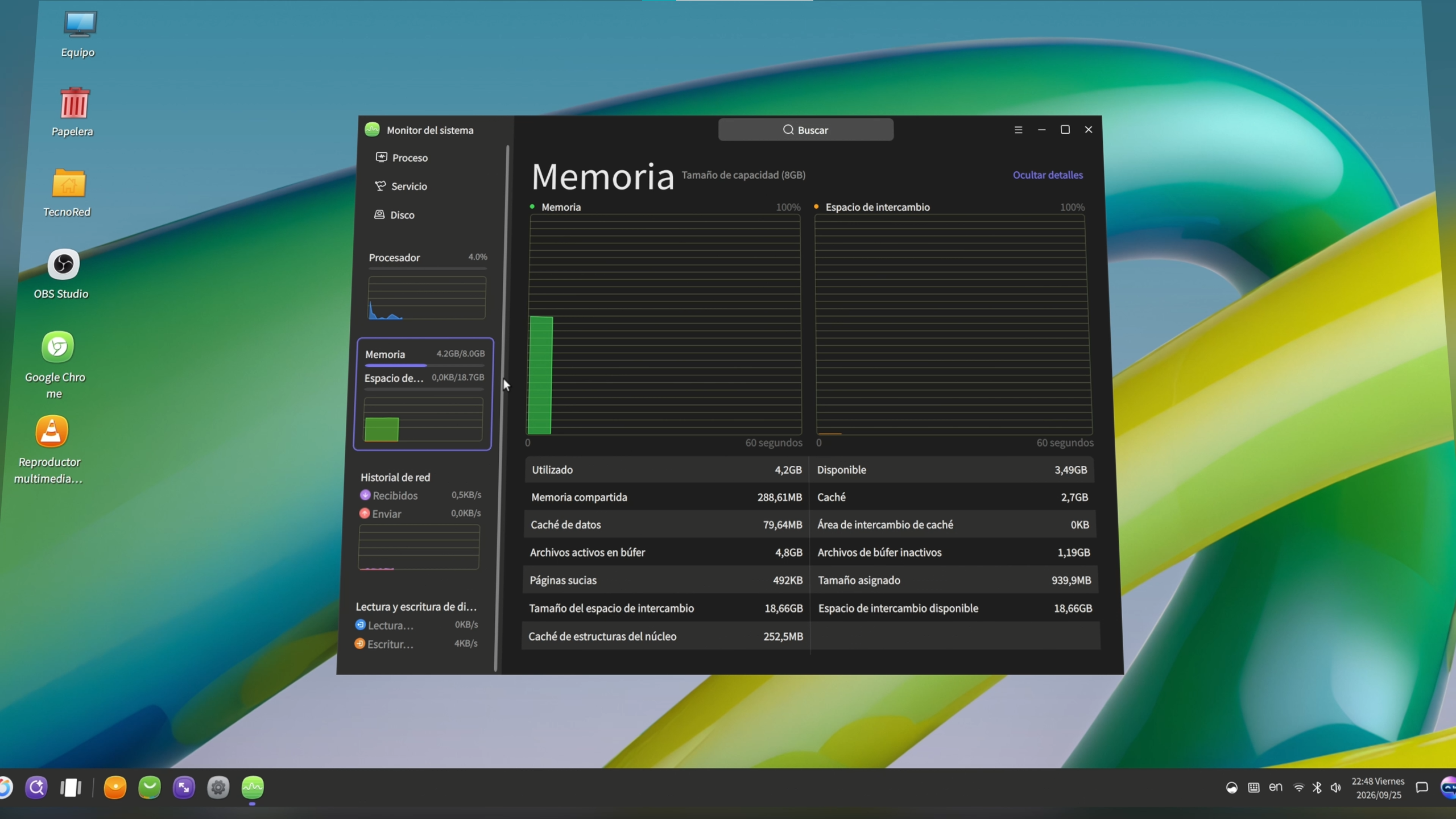1456x819 pixels.
Task: Click the Recibidos download arrow icon
Action: [365, 495]
